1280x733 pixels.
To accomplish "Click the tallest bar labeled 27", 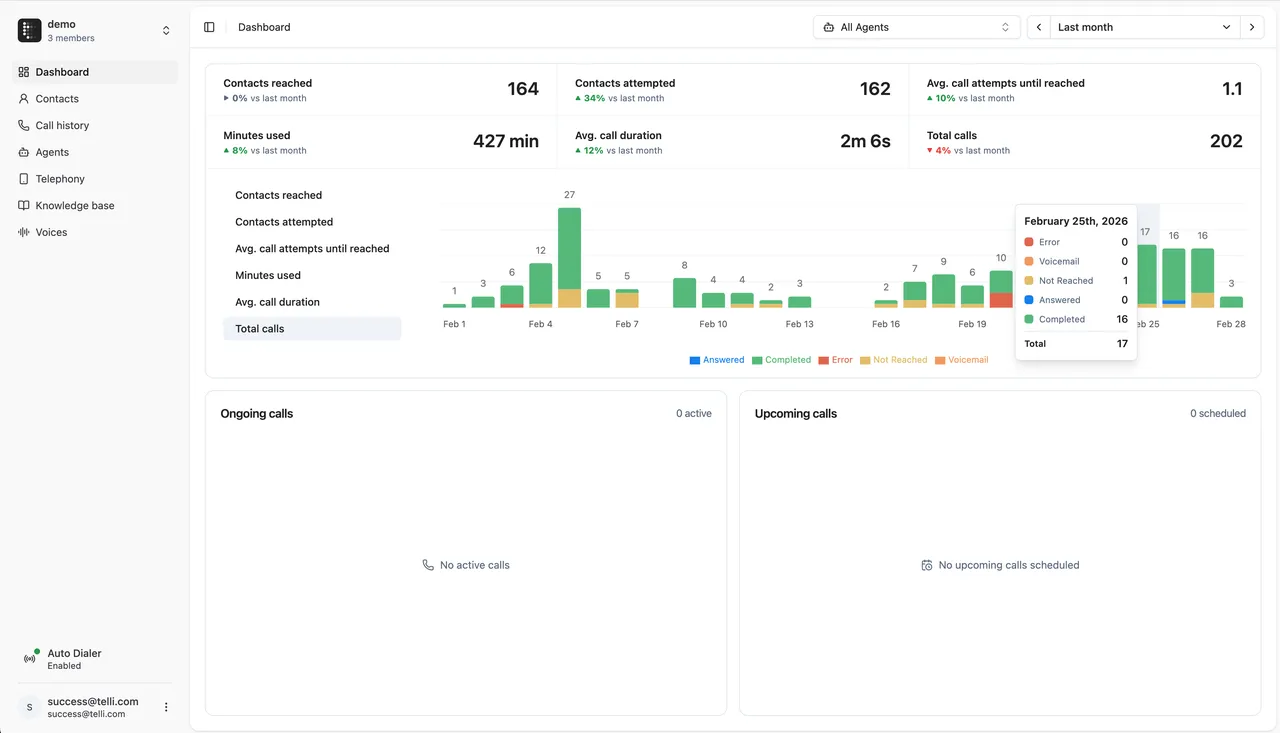I will 569,257.
